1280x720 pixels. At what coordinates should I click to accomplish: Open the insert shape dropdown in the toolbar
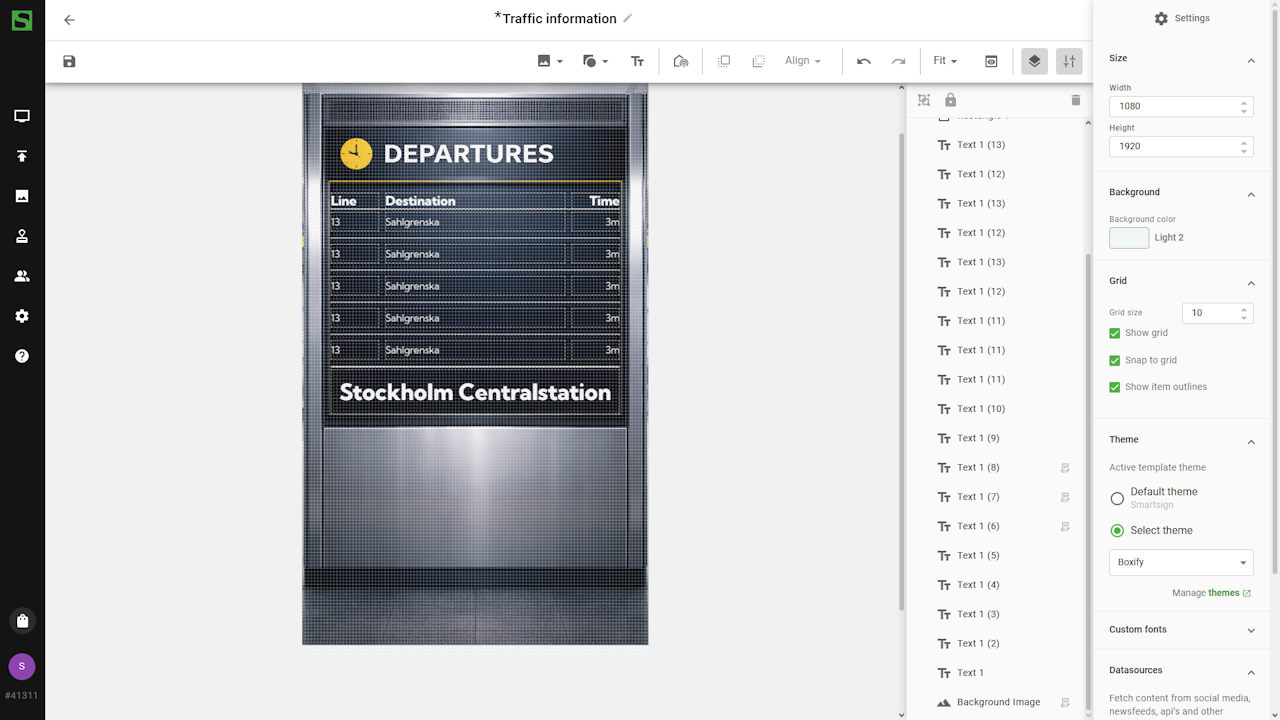[x=595, y=61]
